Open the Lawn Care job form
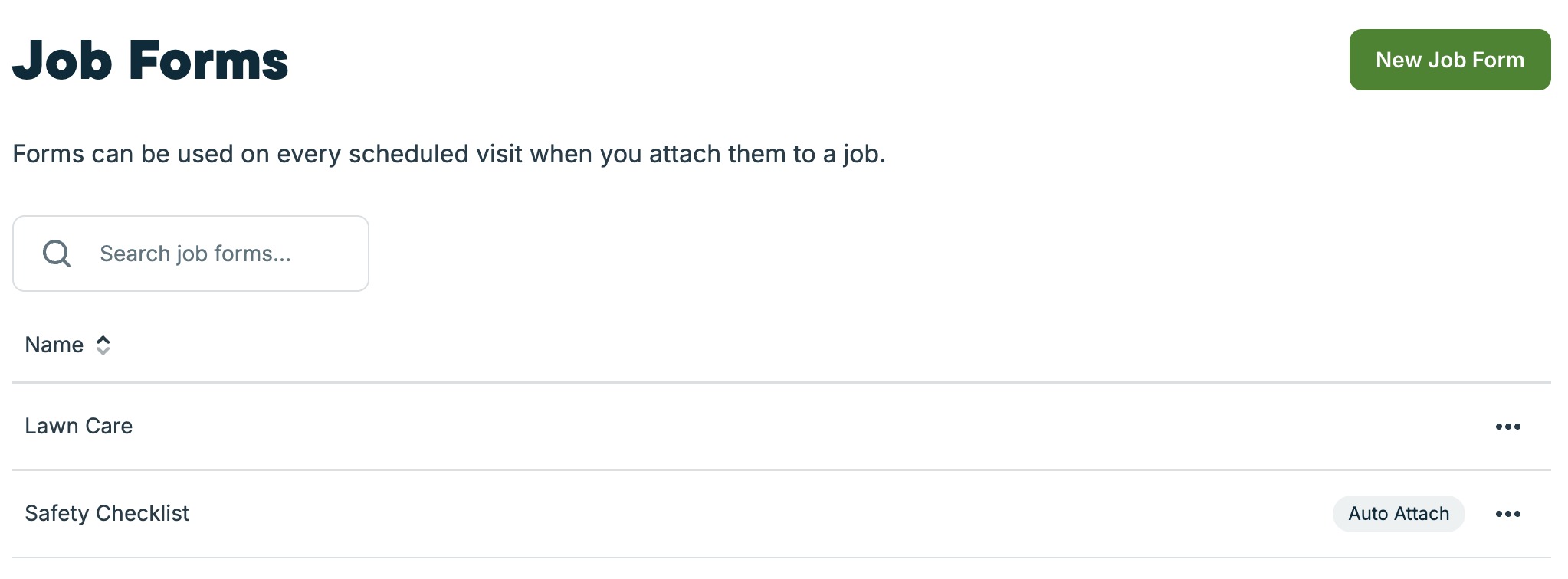The width and height of the screenshot is (1568, 579). tap(79, 426)
